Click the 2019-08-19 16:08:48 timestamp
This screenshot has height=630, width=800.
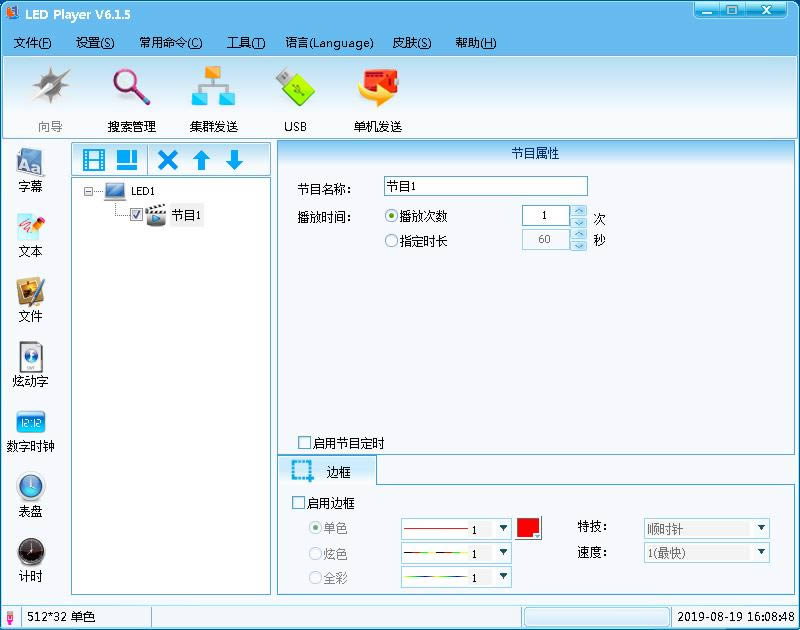pyautogui.click(x=735, y=617)
